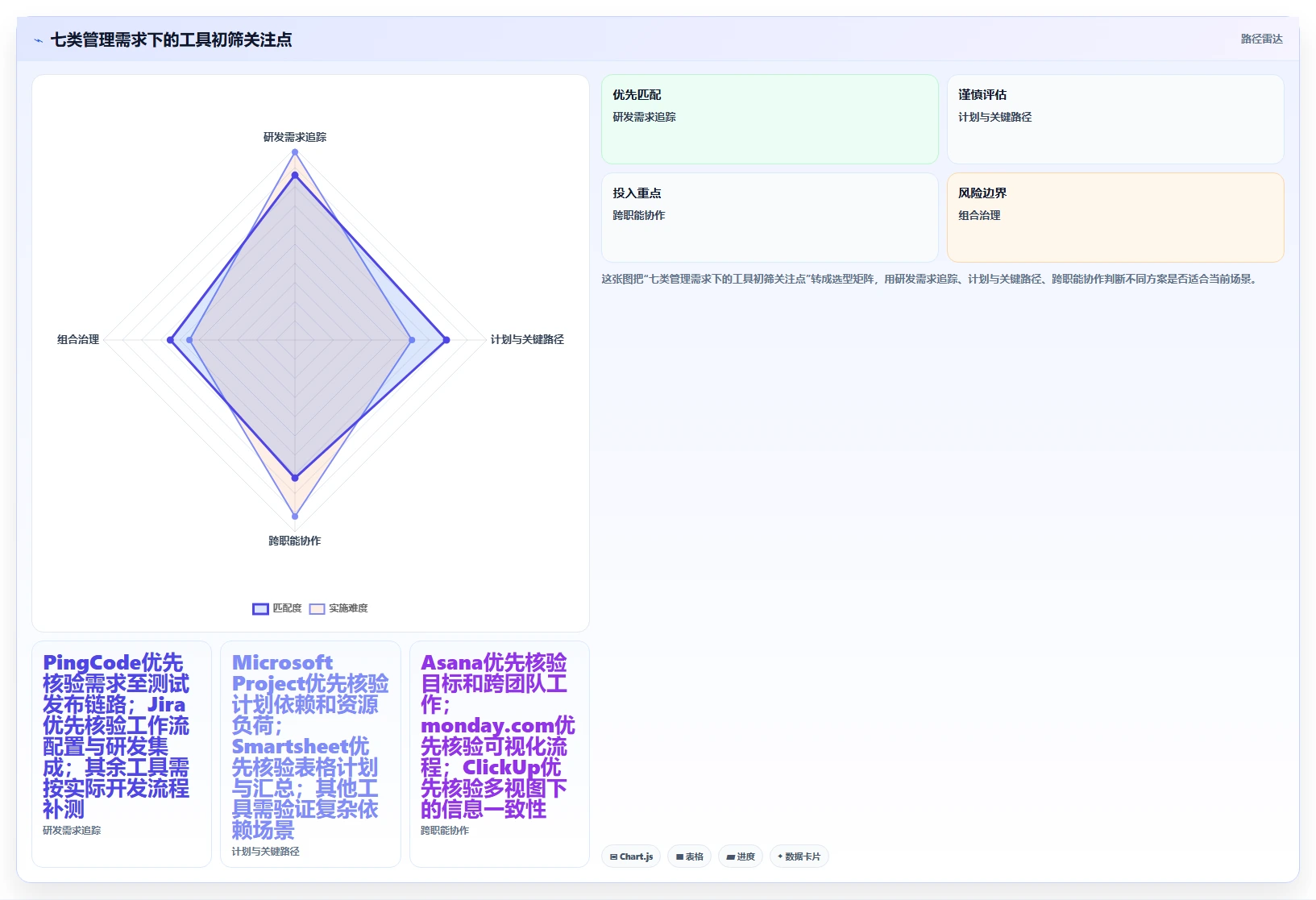This screenshot has width=1316, height=900.
Task: Click the 路径雷达 label in the header
Action: click(1261, 39)
